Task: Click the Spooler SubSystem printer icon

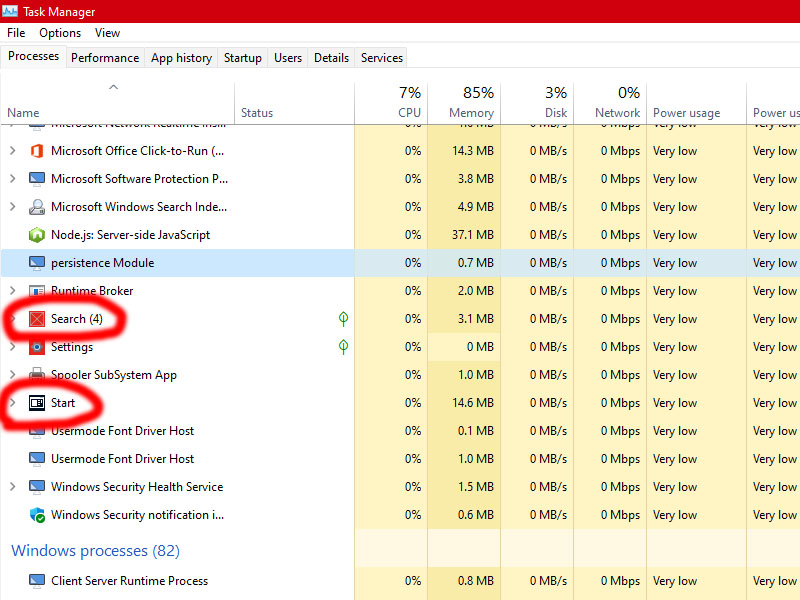Action: [37, 374]
